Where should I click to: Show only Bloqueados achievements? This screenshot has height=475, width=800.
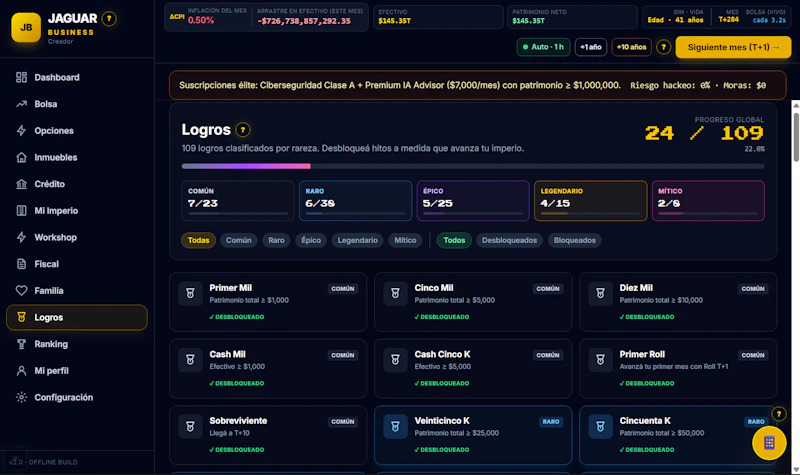tap(574, 240)
